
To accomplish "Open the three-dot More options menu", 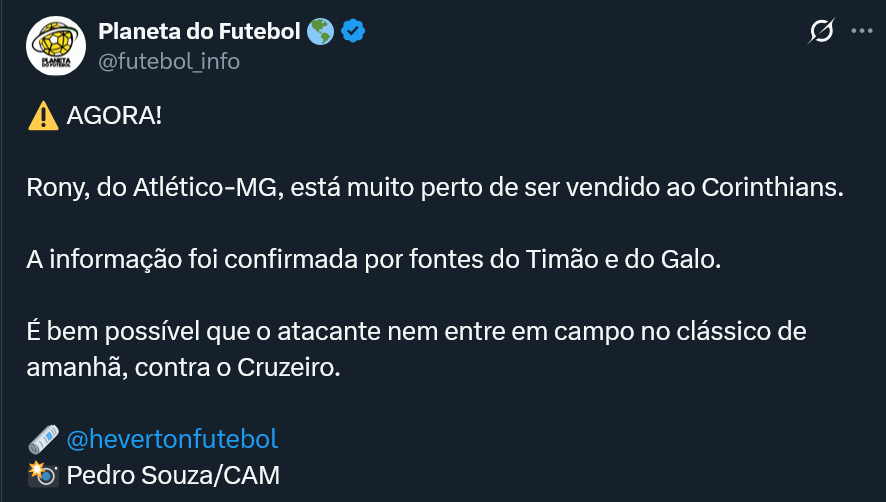I will [861, 32].
